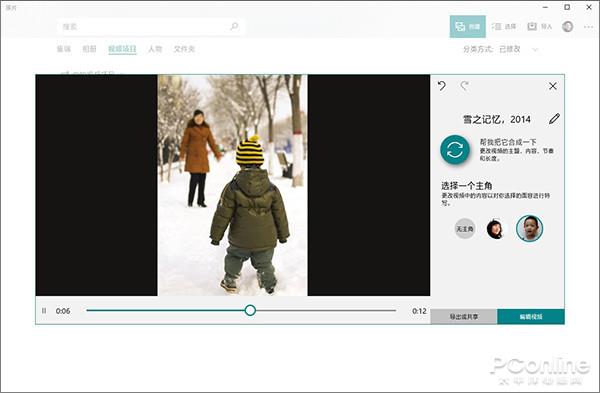Choose the child's face as the star

coord(529,228)
